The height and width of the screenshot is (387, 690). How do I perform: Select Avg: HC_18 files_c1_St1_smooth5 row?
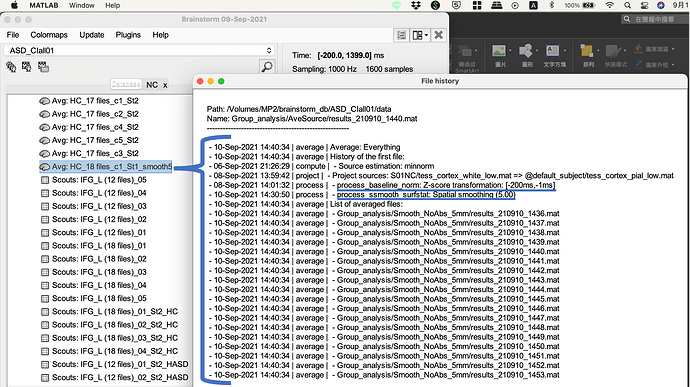pos(106,167)
